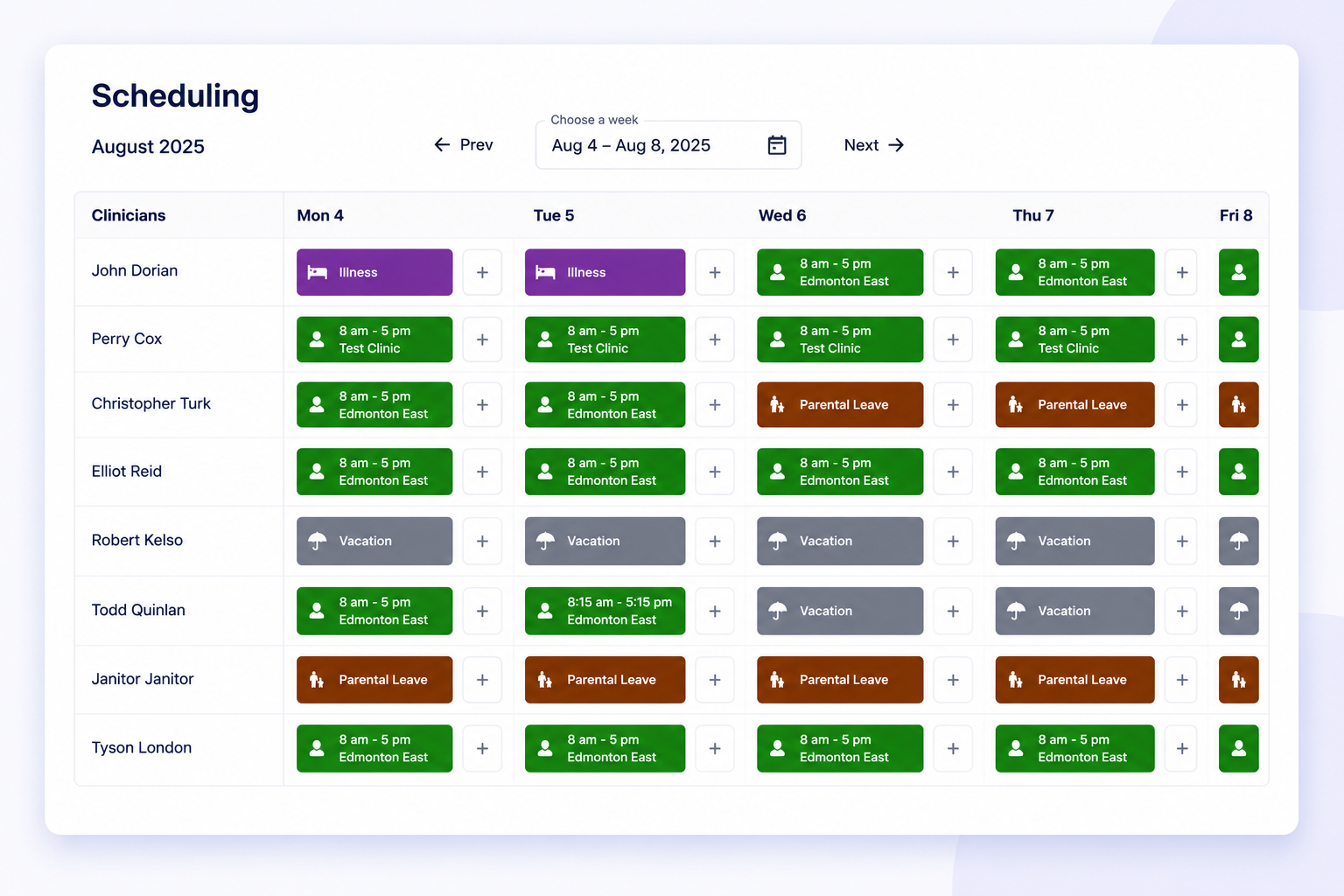Viewport: 1344px width, 896px height.
Task: Open John Dorian's Tuesday Illness entry
Action: (605, 272)
